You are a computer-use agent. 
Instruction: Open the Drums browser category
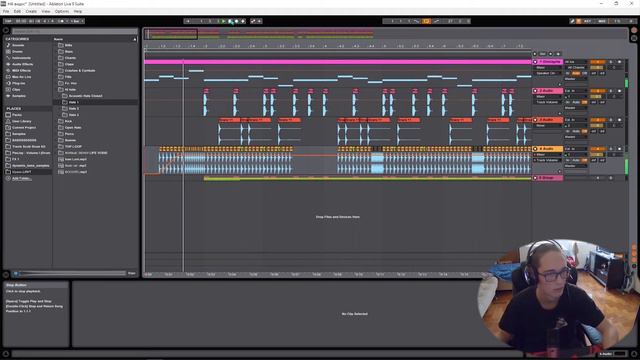pyautogui.click(x=17, y=52)
